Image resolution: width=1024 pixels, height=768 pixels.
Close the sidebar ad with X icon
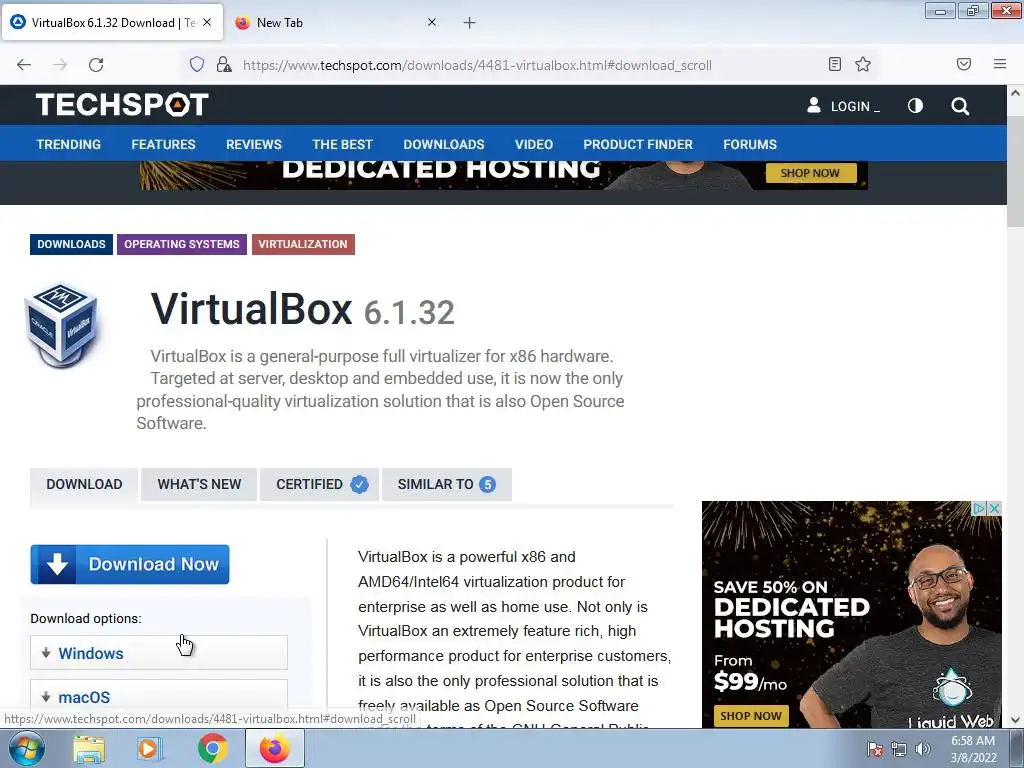[994, 508]
